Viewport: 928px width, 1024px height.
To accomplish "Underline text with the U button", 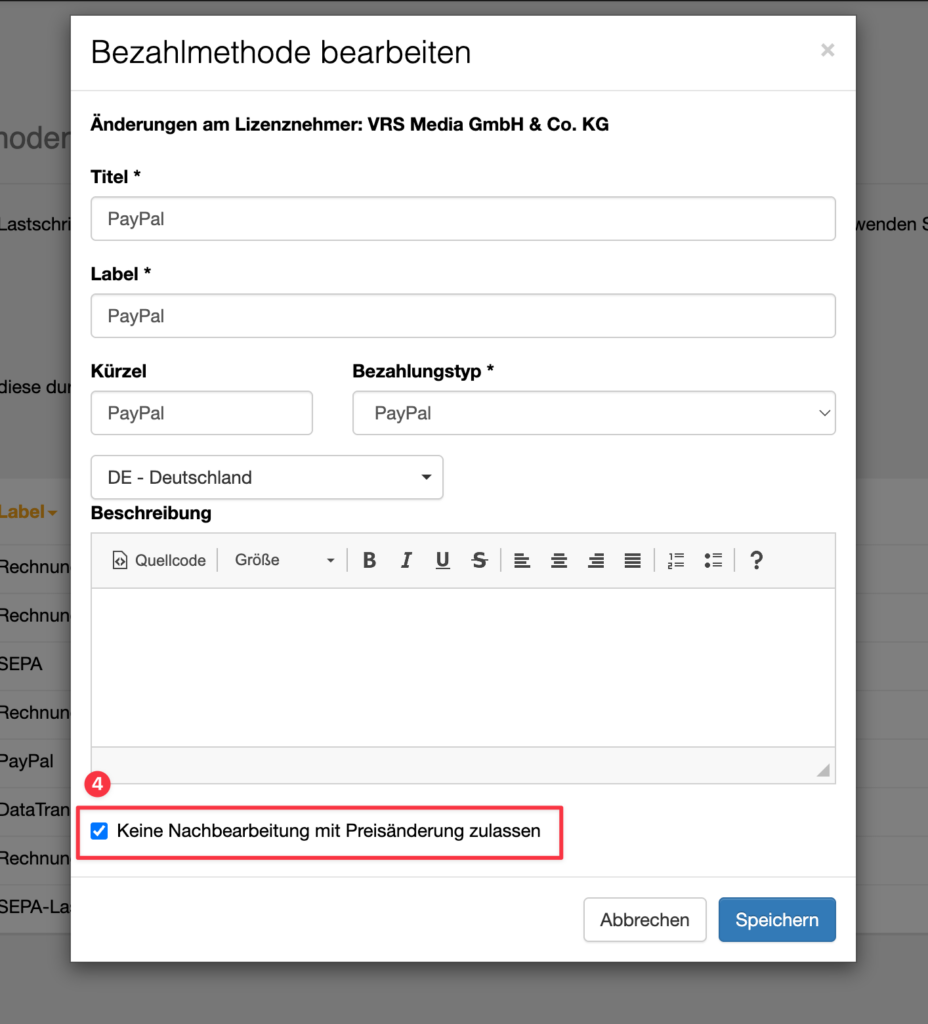I will tap(443, 560).
